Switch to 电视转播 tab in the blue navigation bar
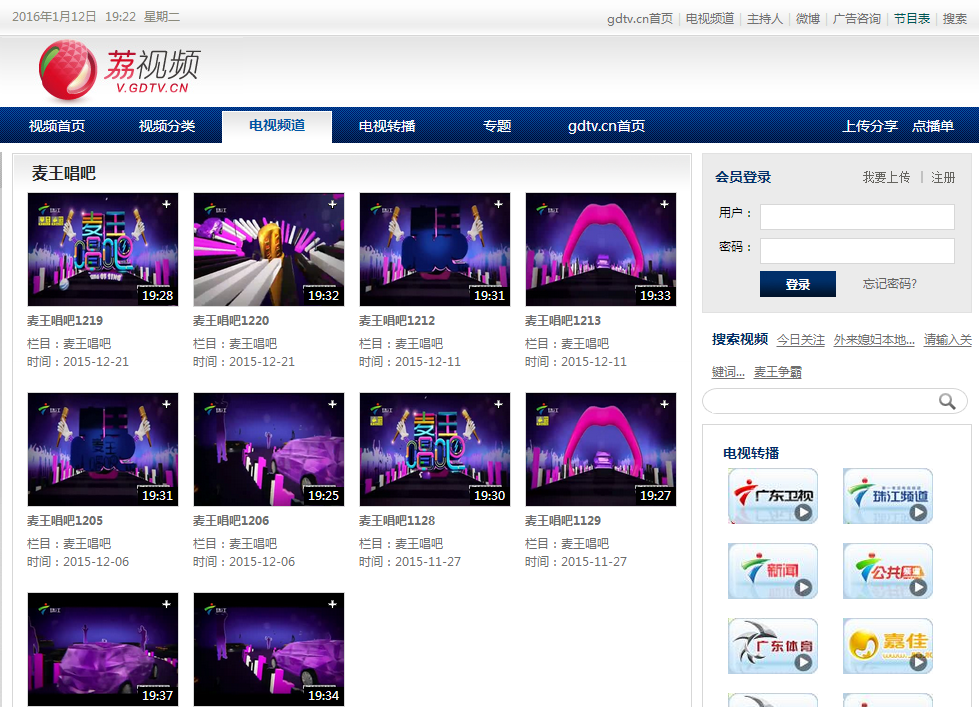 pyautogui.click(x=387, y=126)
